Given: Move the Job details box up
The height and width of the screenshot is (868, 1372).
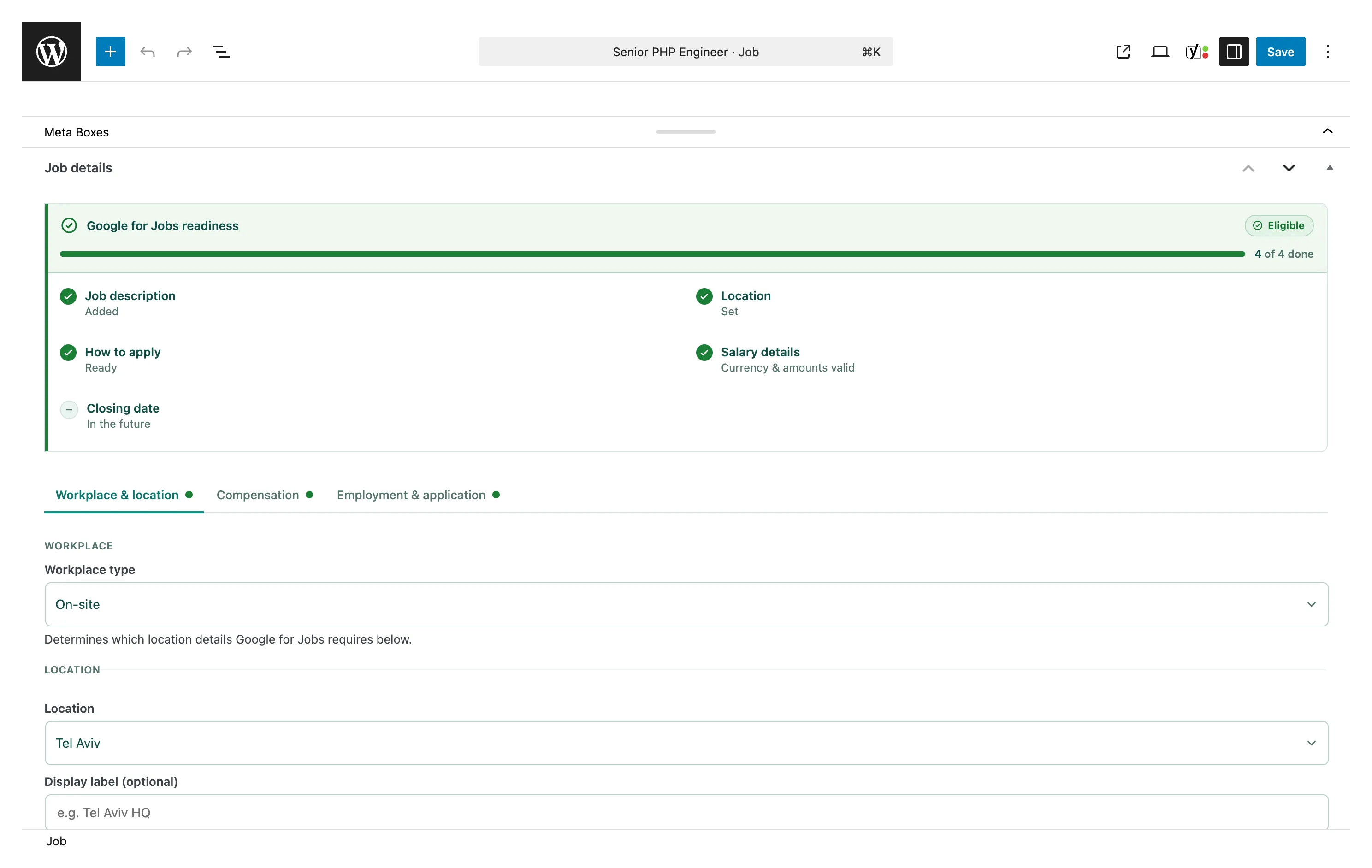Looking at the screenshot, I should click(x=1248, y=168).
